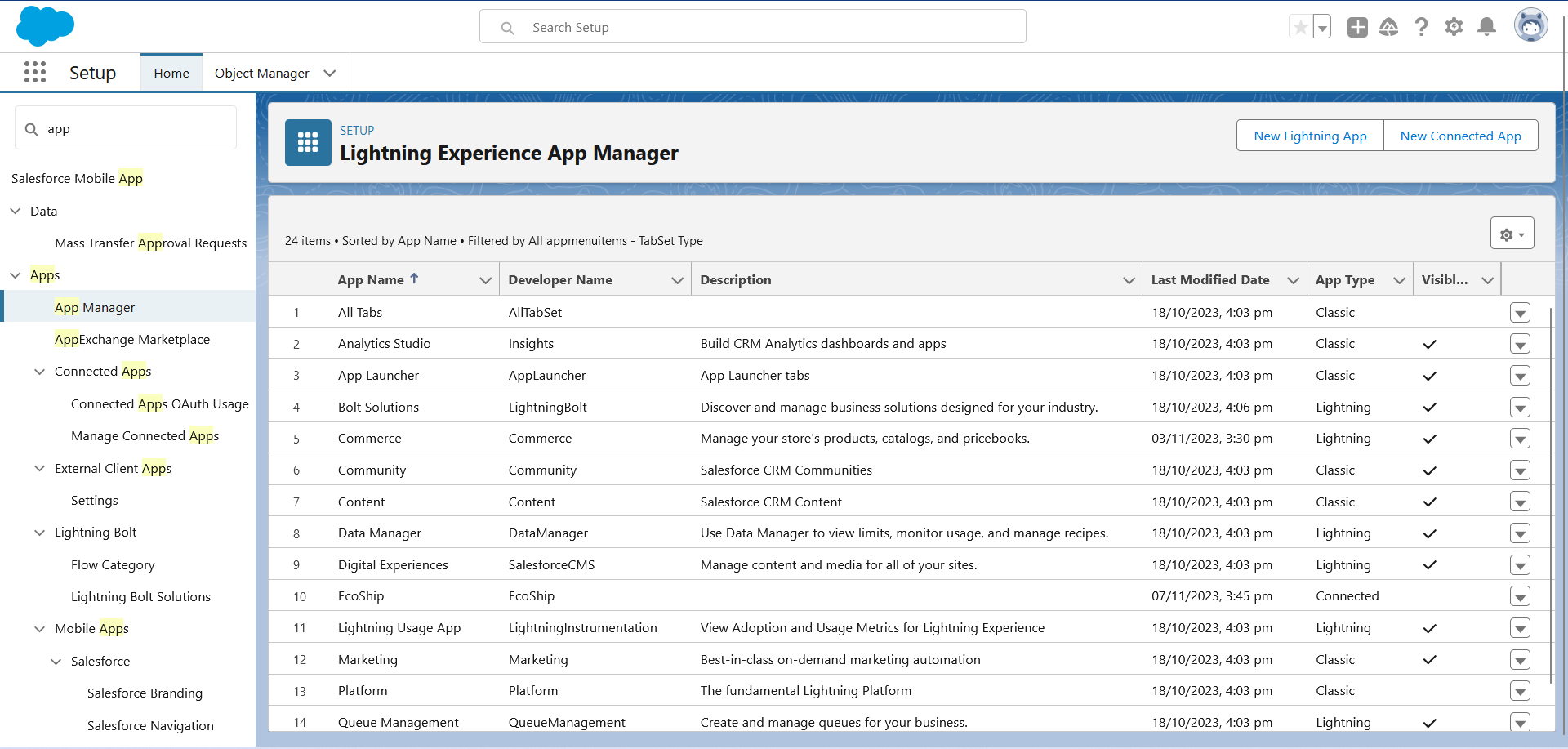Open AppExchange Marketplace in sidebar
This screenshot has height=749, width=1568.
[132, 340]
